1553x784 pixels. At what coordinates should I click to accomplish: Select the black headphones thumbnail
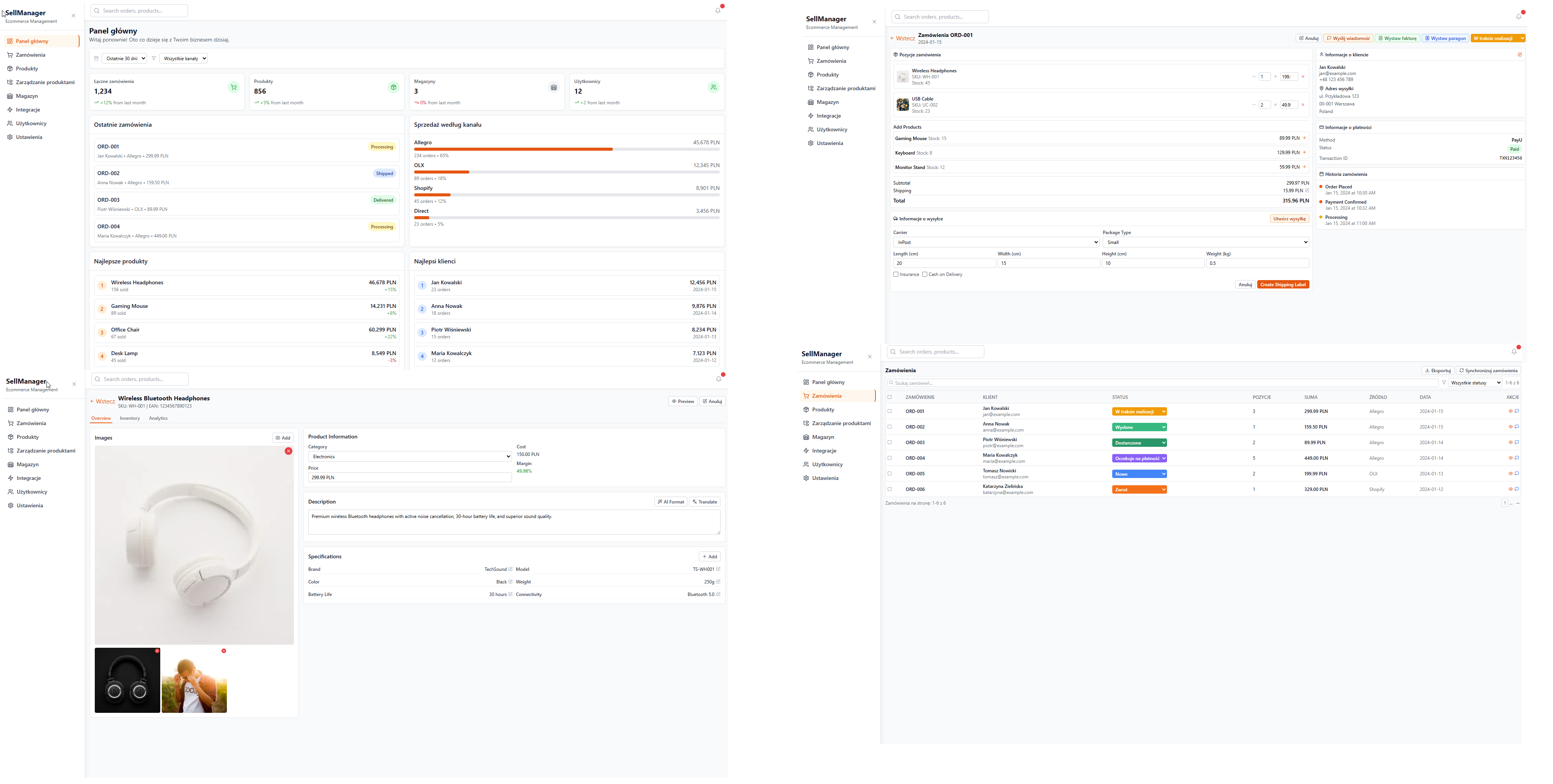[127, 680]
